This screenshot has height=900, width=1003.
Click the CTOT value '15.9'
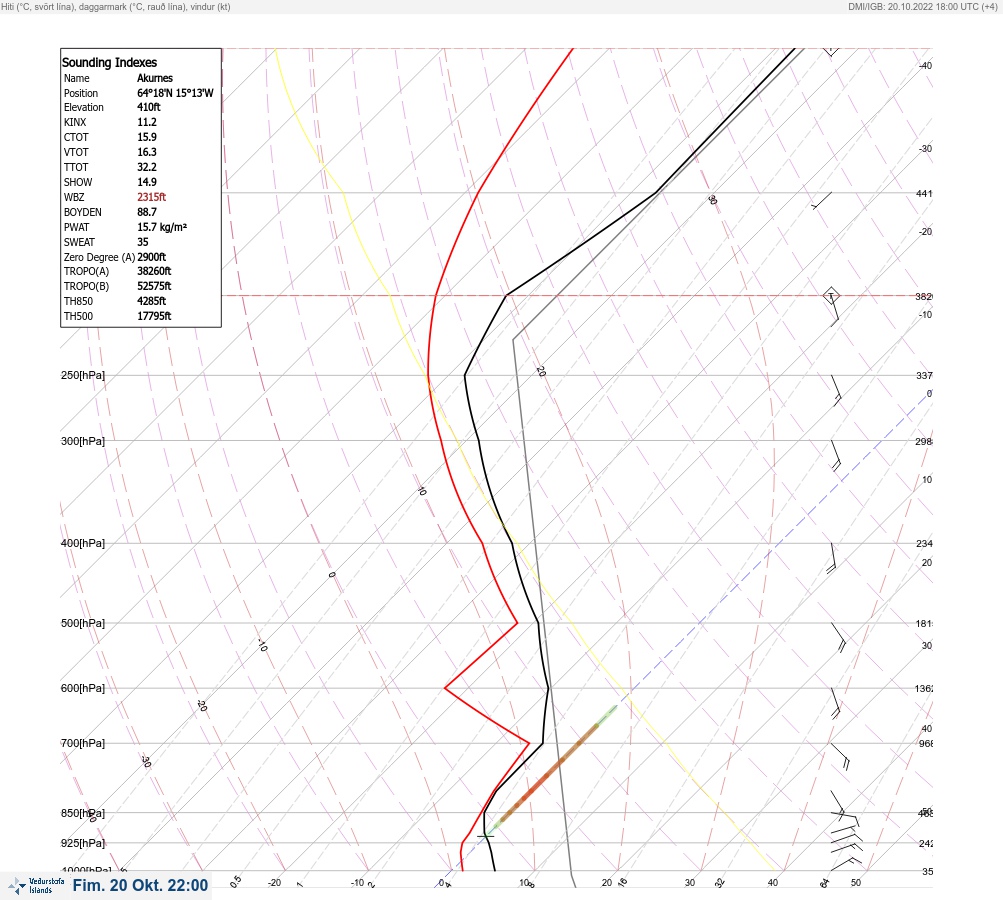coord(147,137)
